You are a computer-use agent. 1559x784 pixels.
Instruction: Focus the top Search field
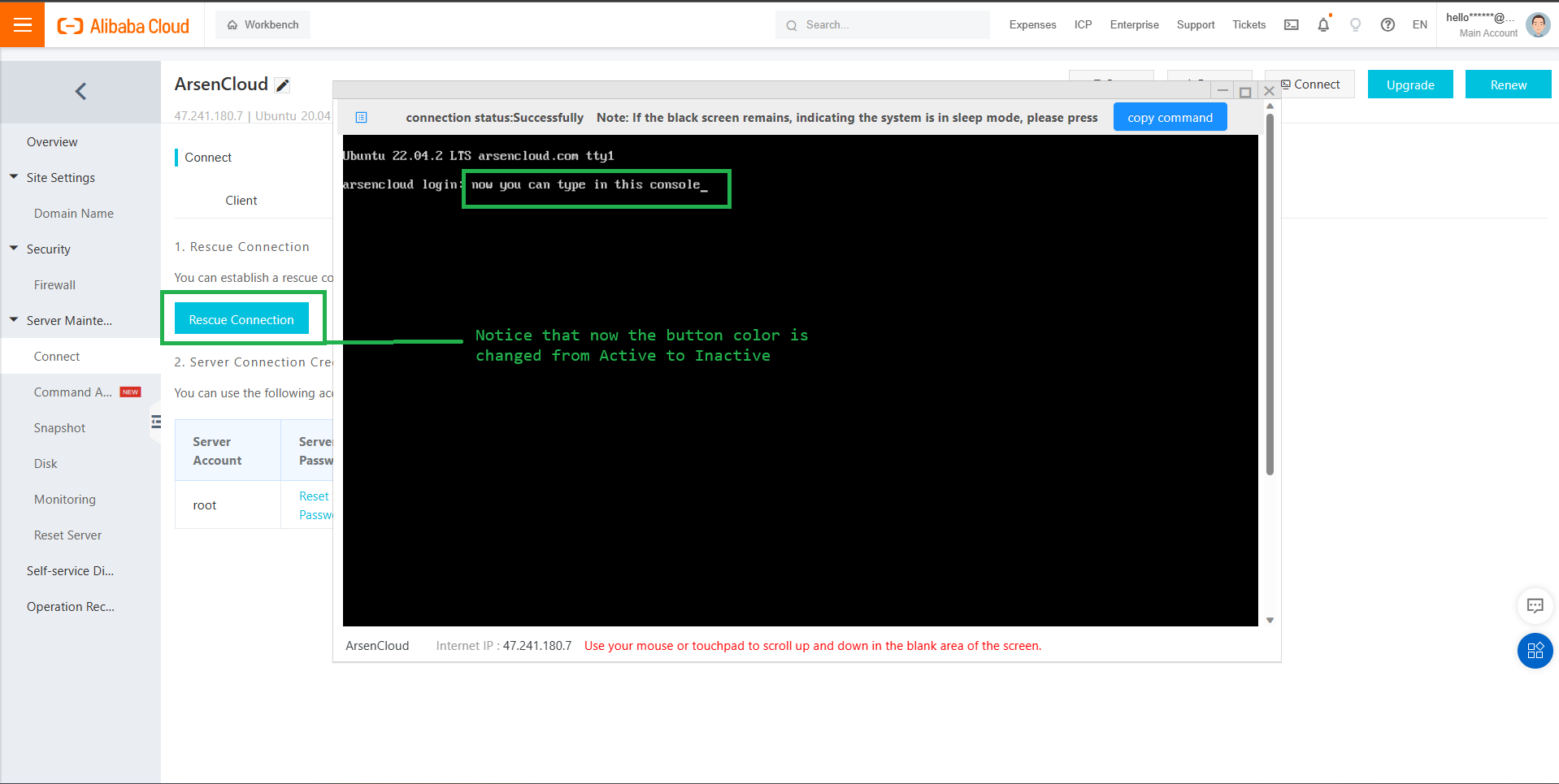883,25
